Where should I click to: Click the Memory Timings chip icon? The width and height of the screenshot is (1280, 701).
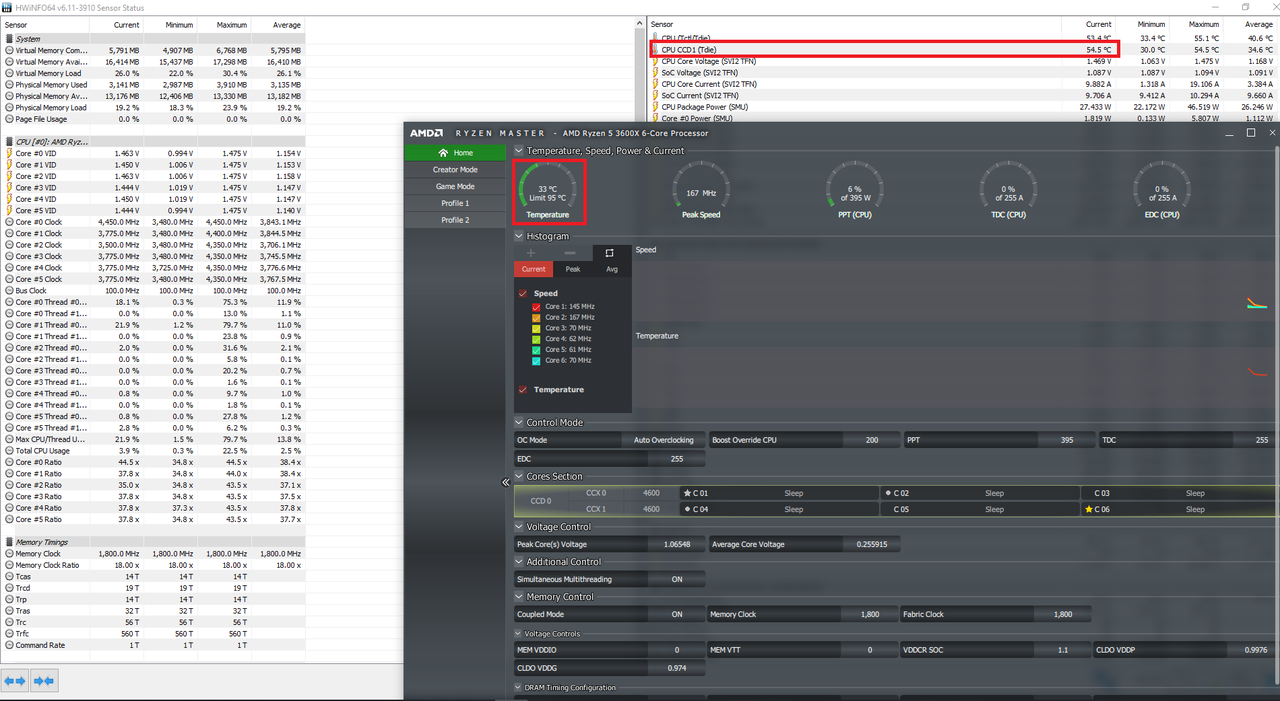10,542
